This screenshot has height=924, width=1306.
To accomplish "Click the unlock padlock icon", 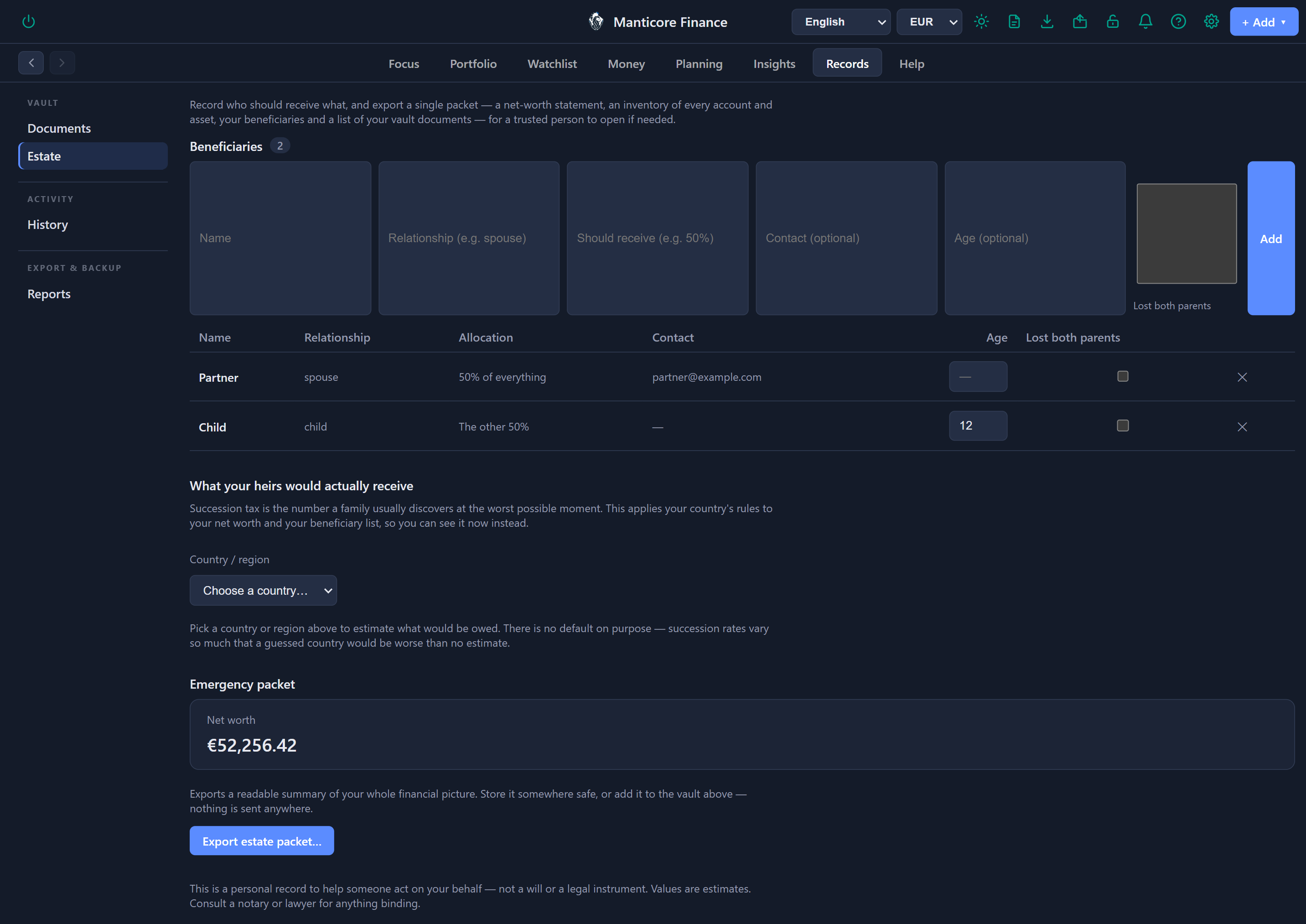I will (x=1113, y=21).
